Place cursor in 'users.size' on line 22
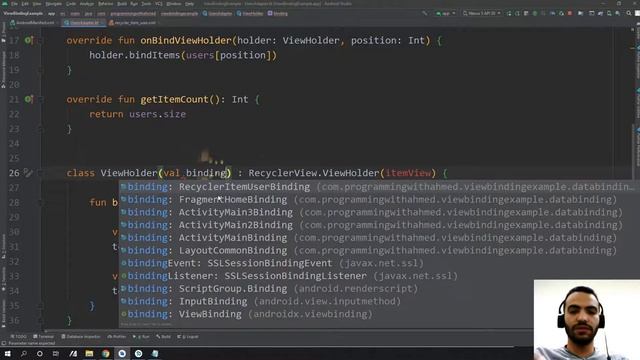The image size is (640, 360). tap(158, 114)
